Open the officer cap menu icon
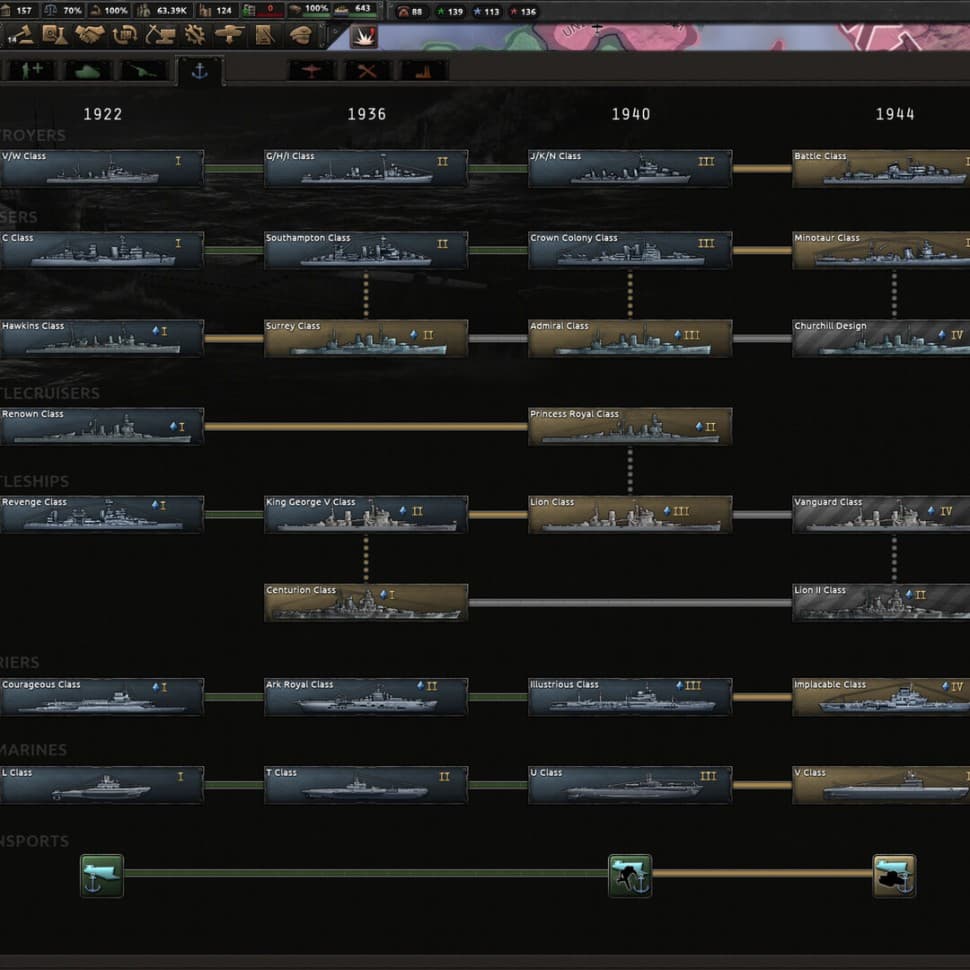 point(299,35)
